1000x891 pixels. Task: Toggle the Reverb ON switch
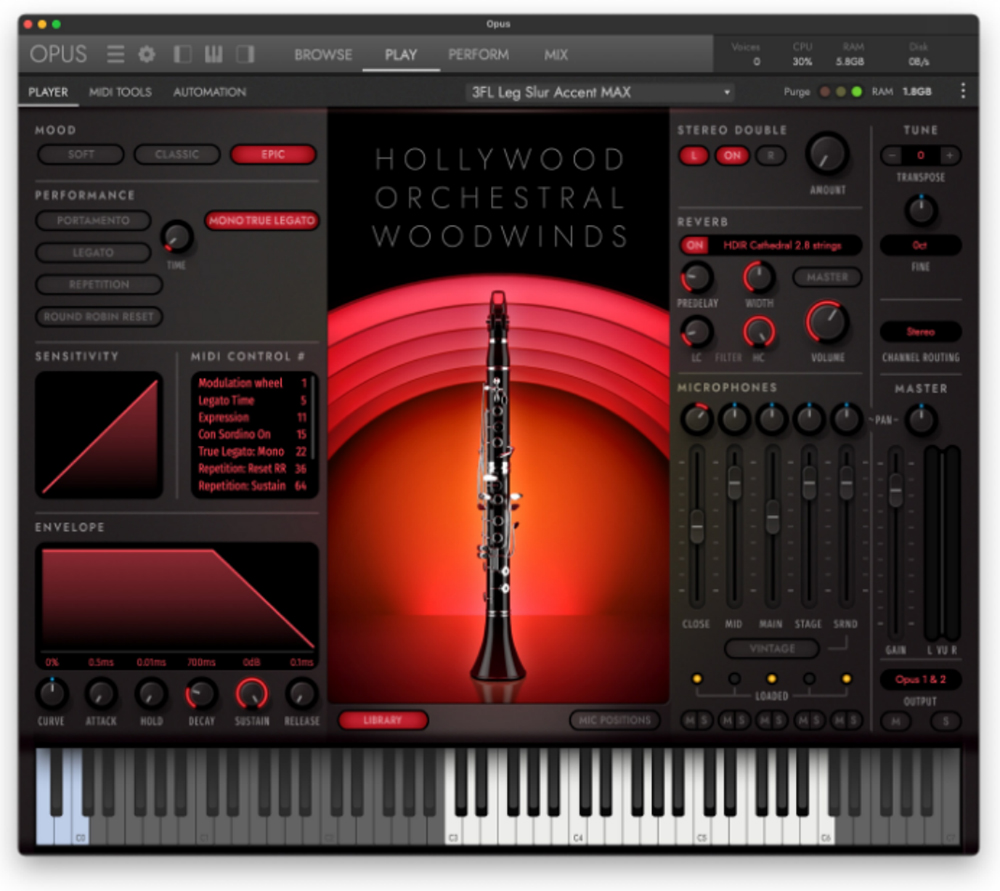click(x=695, y=245)
